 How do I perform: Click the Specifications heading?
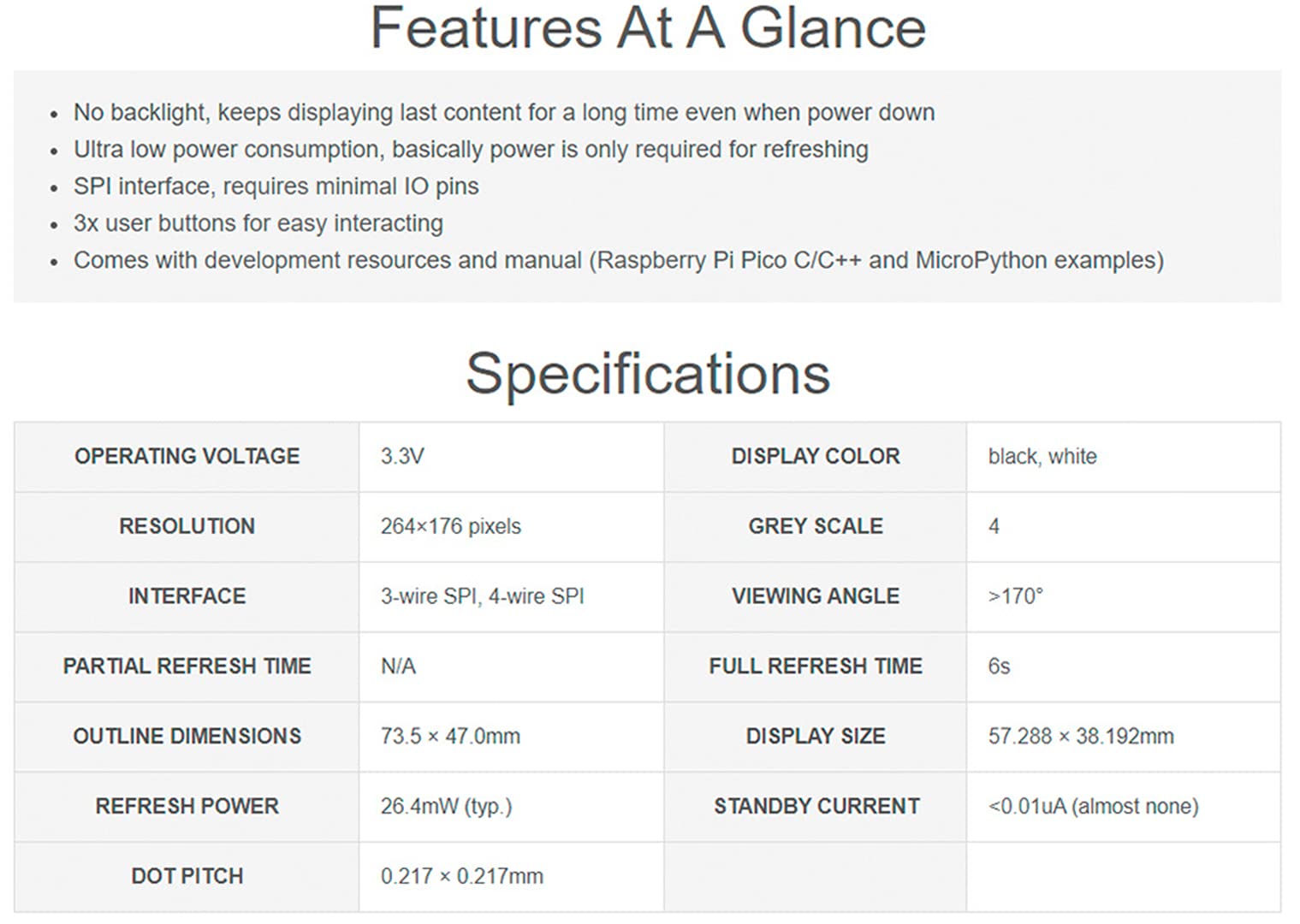click(x=648, y=374)
